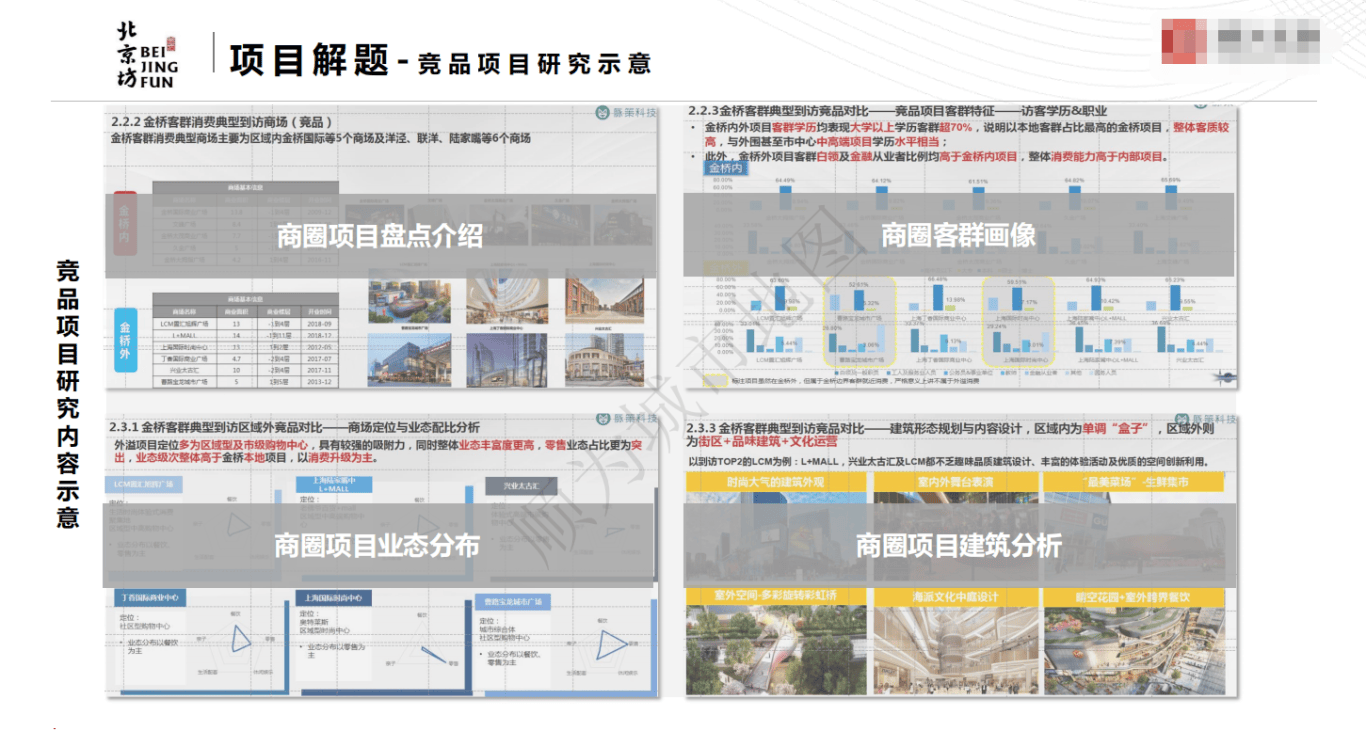Click the arched atrium interior photo

[957, 650]
